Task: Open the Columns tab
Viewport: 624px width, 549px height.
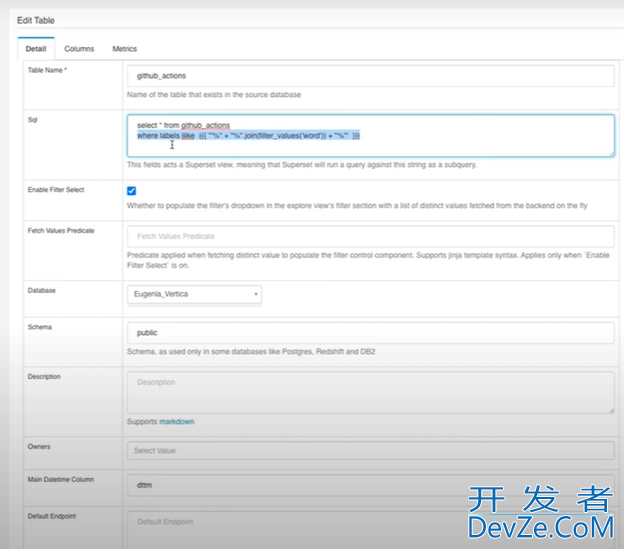Action: pyautogui.click(x=79, y=49)
